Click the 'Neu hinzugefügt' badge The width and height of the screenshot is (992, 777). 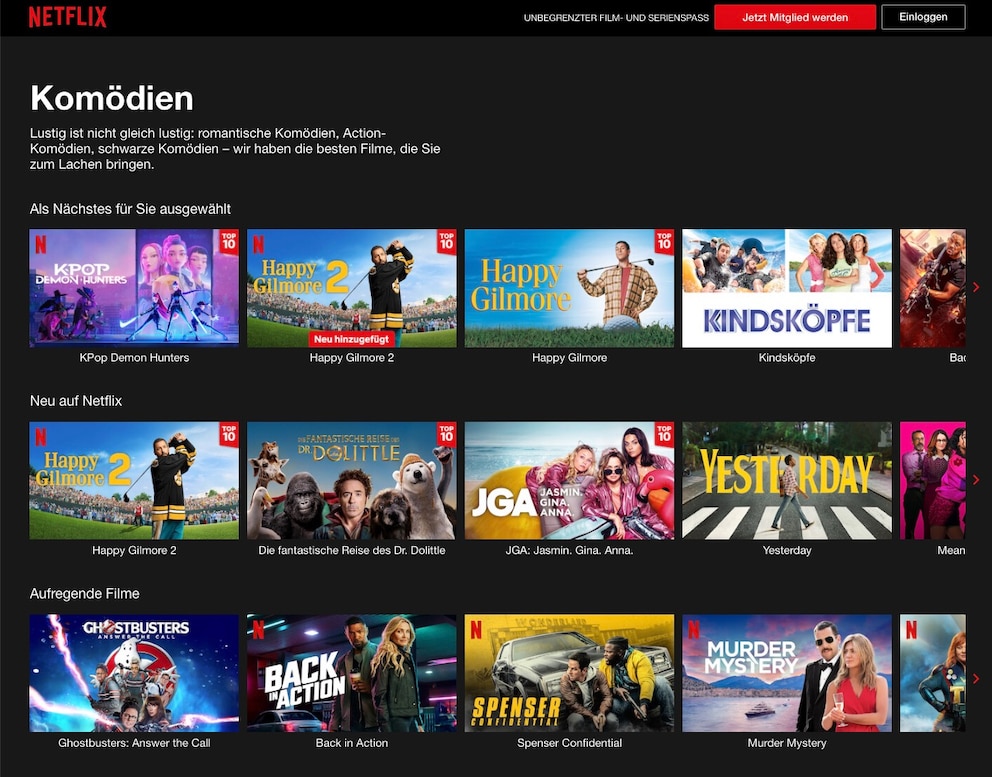coord(352,339)
